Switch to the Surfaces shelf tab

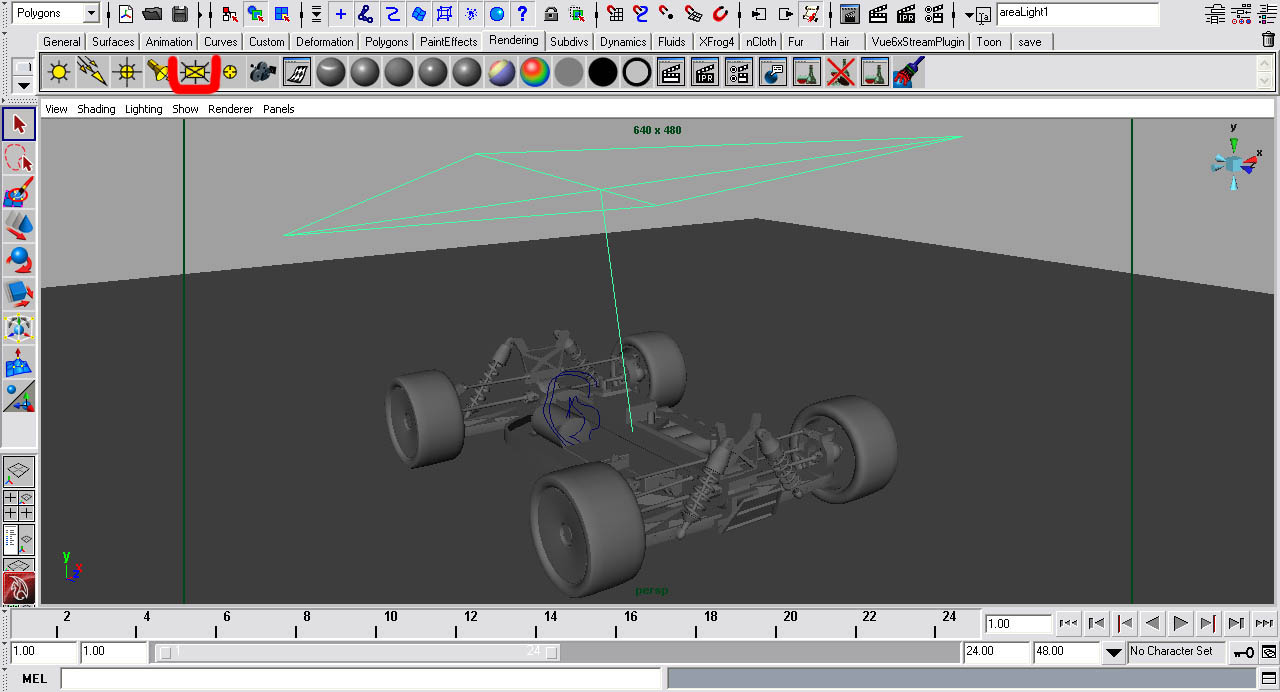(113, 42)
